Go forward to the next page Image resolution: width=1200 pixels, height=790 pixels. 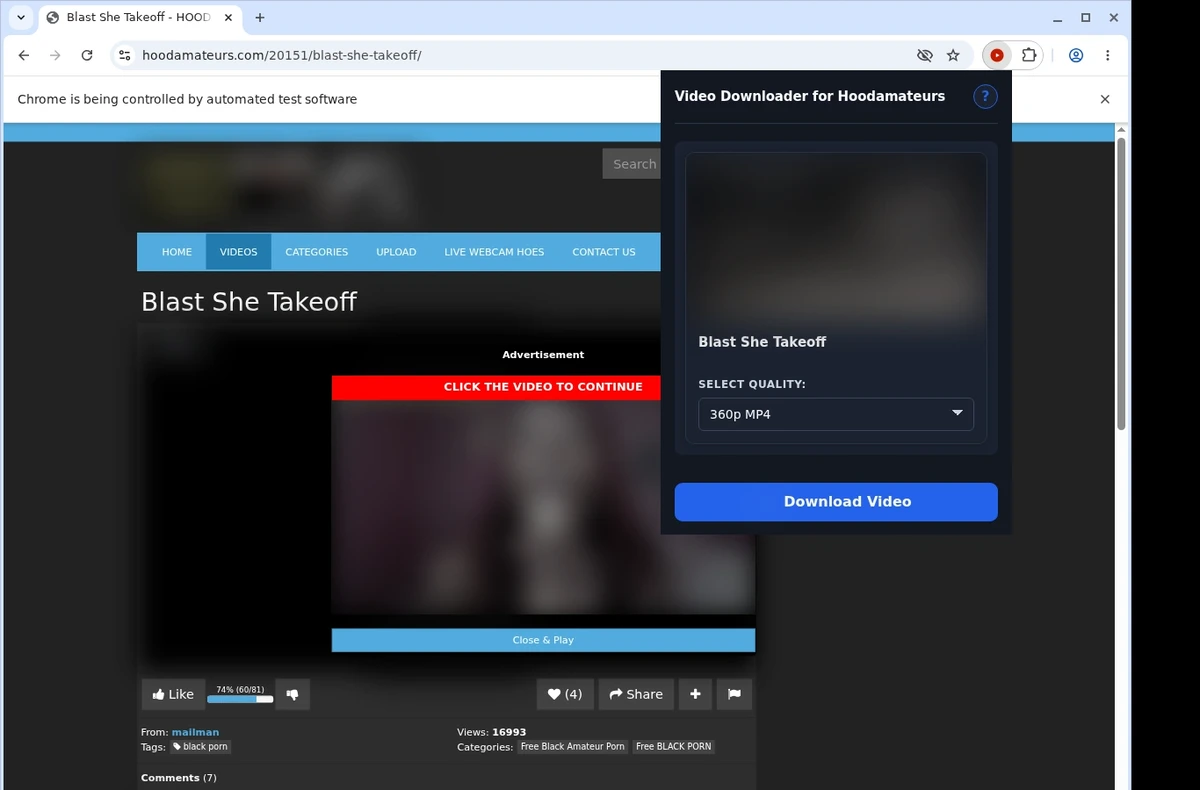coord(55,55)
